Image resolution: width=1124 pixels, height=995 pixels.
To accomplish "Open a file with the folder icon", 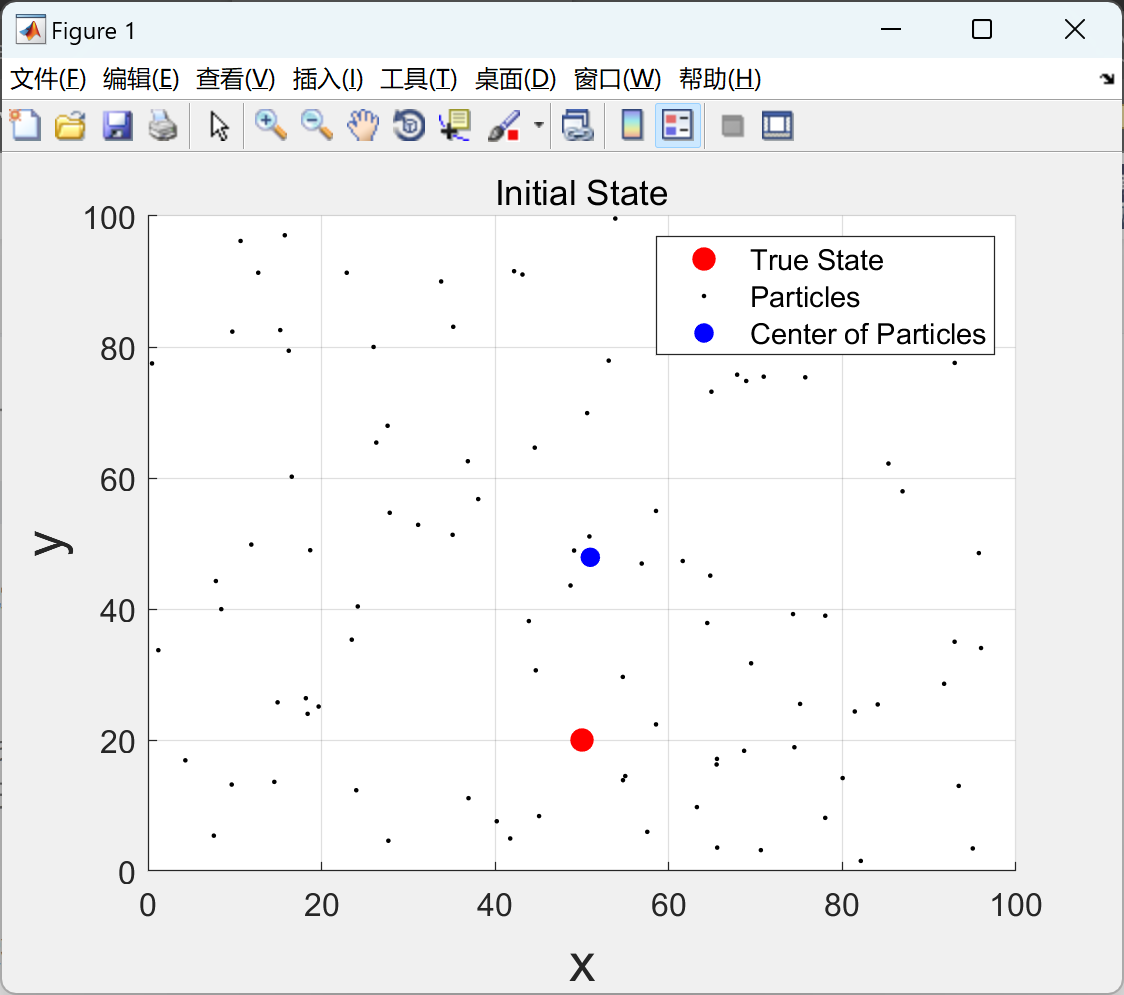I will tap(70, 125).
